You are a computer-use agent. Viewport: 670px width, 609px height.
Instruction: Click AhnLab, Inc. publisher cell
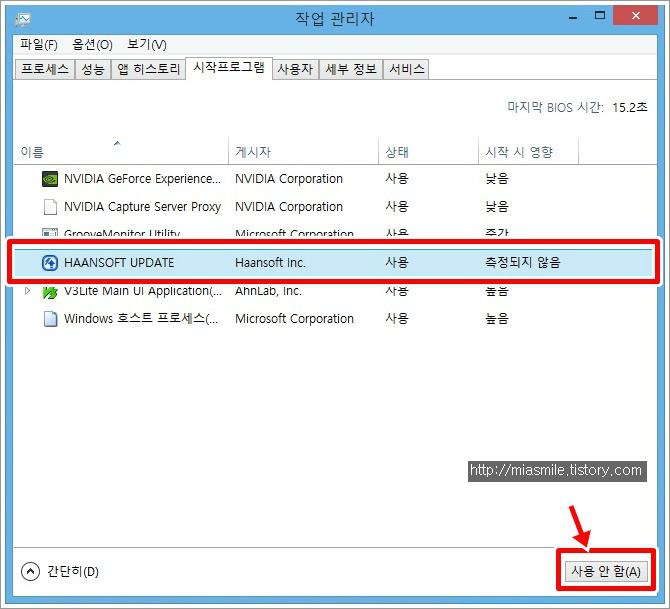[268, 291]
